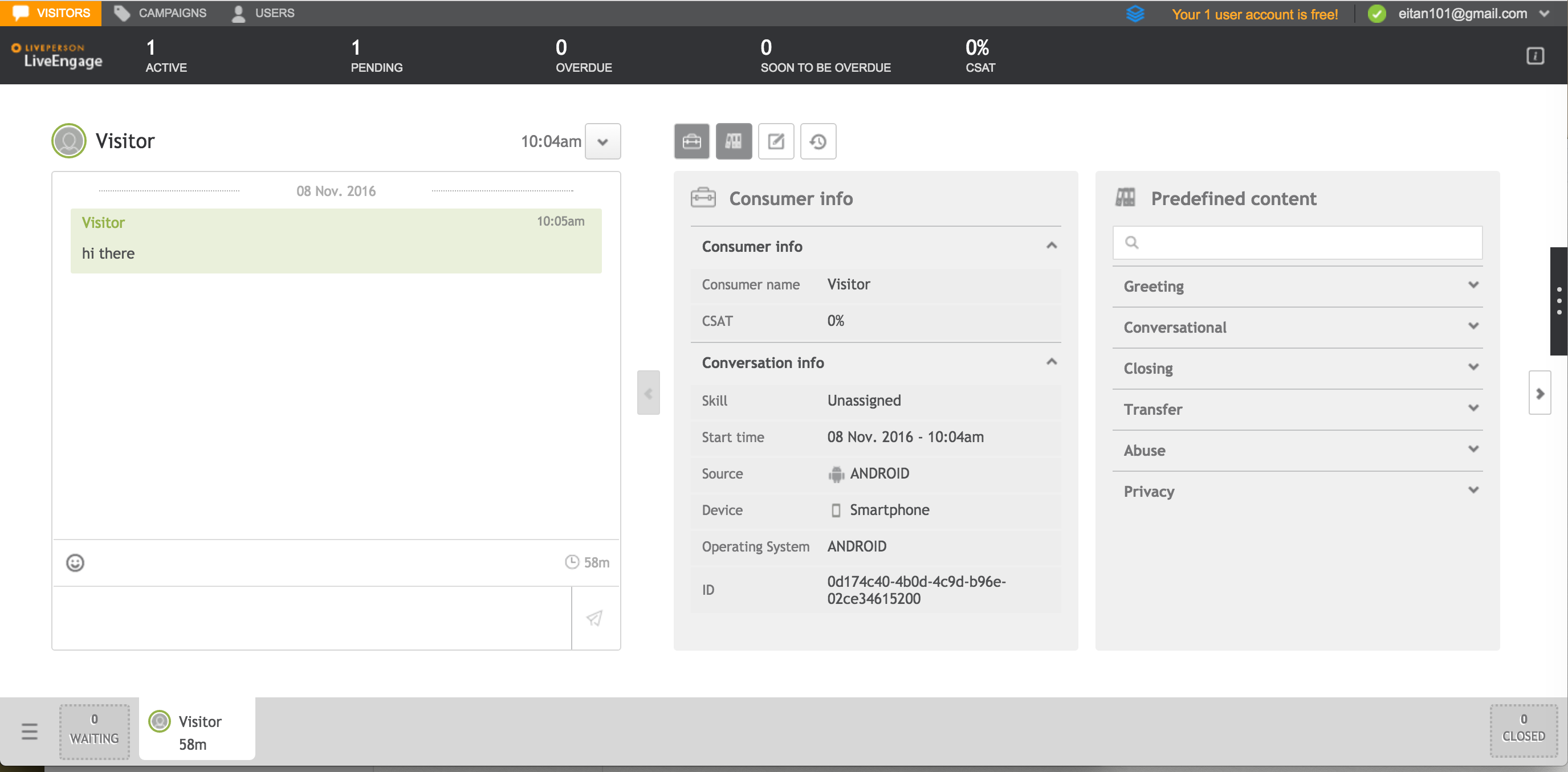Viewport: 1568px width, 772px height.
Task: Click the send message paper plane
Action: pos(594,618)
